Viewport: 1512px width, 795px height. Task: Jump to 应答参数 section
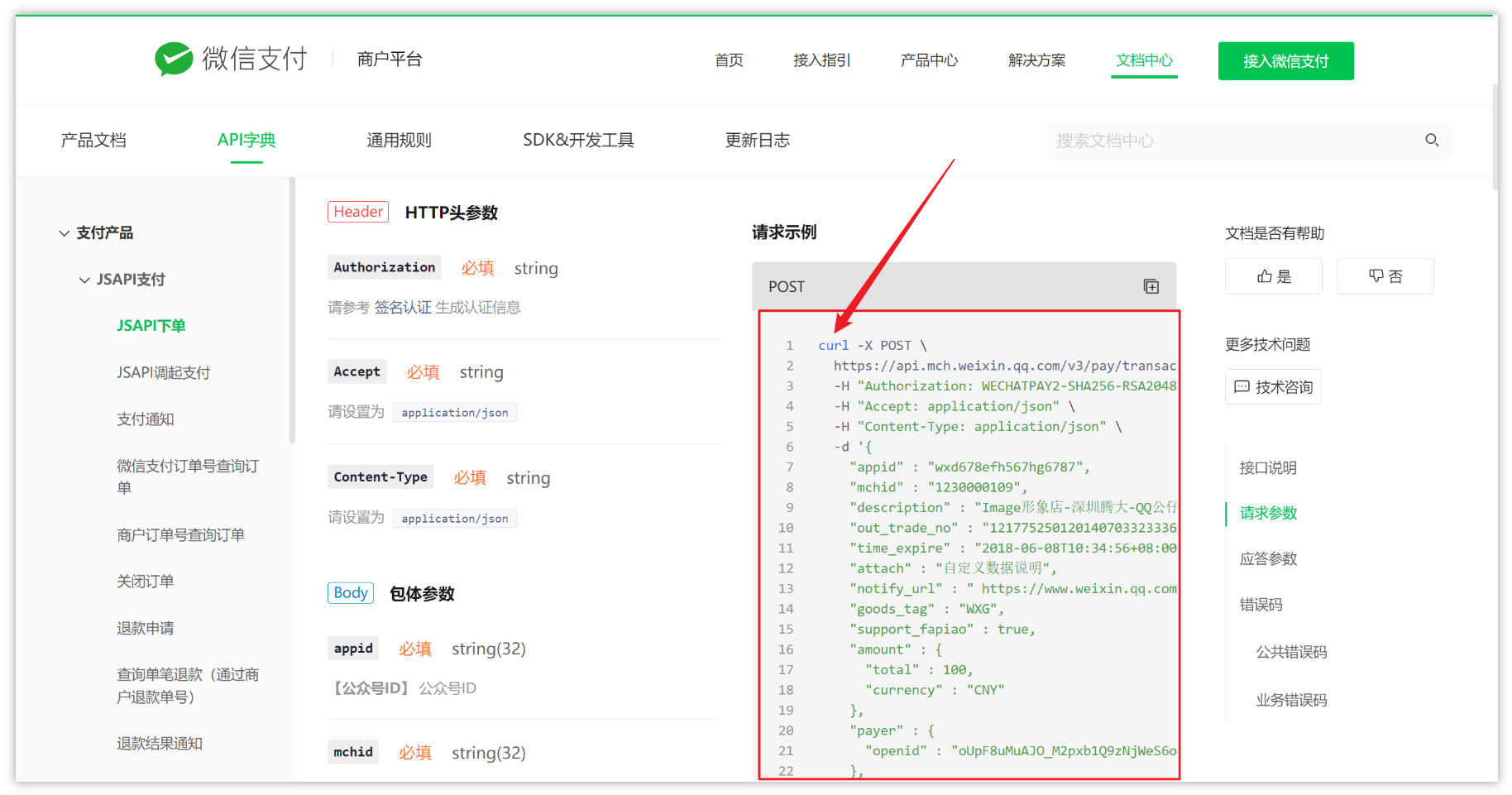[1268, 558]
